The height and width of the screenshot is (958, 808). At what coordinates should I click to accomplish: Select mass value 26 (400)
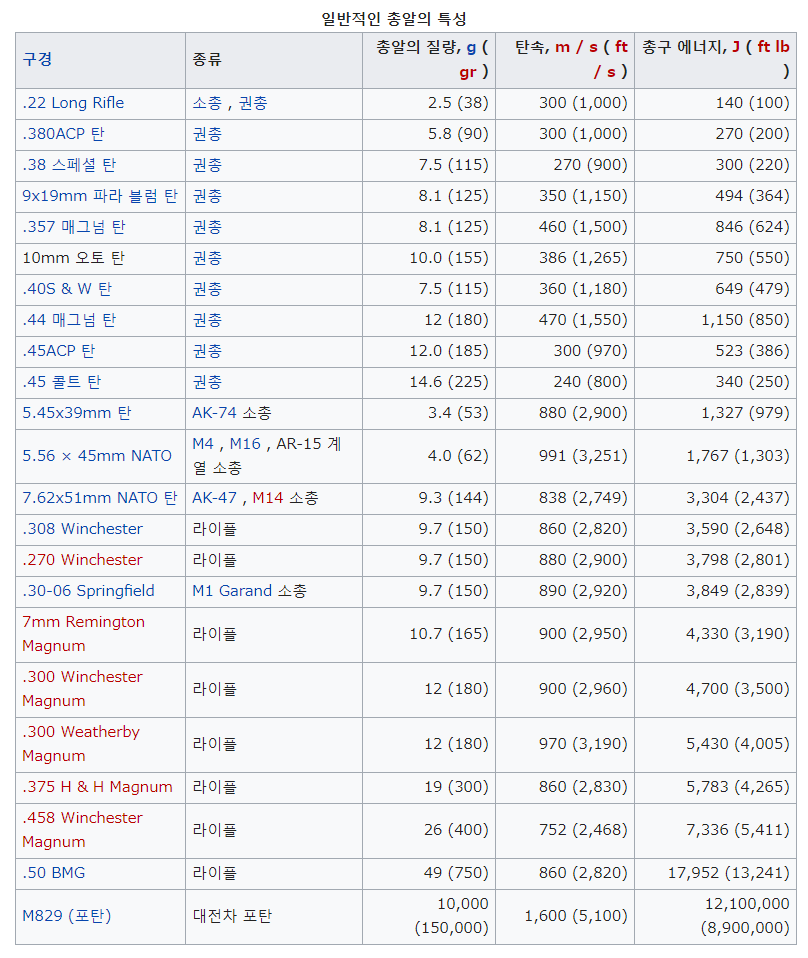click(x=456, y=830)
